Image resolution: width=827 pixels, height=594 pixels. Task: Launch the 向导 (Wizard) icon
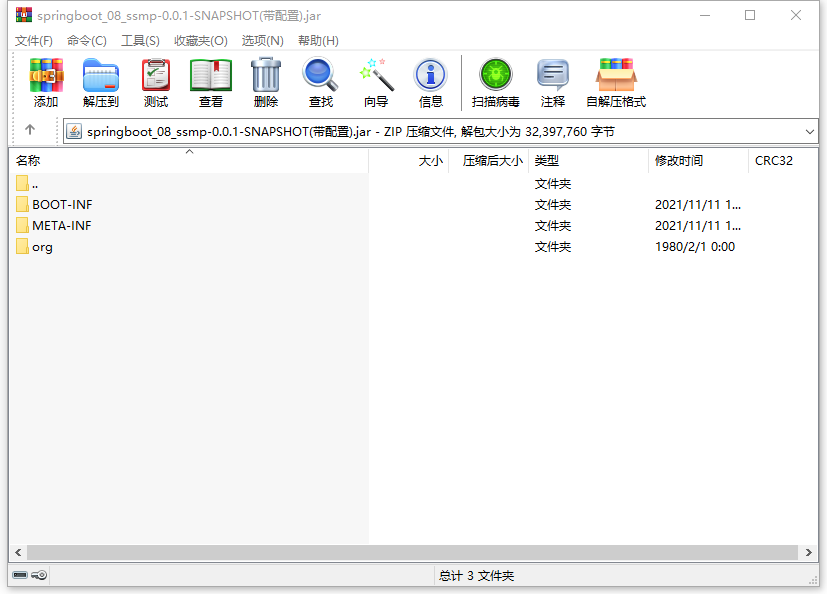coord(376,82)
